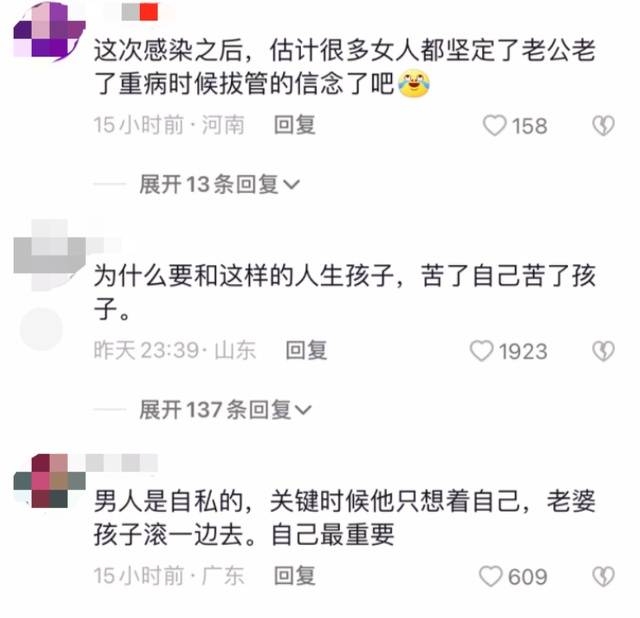Open the gray avatar of second commenter

(x=49, y=255)
